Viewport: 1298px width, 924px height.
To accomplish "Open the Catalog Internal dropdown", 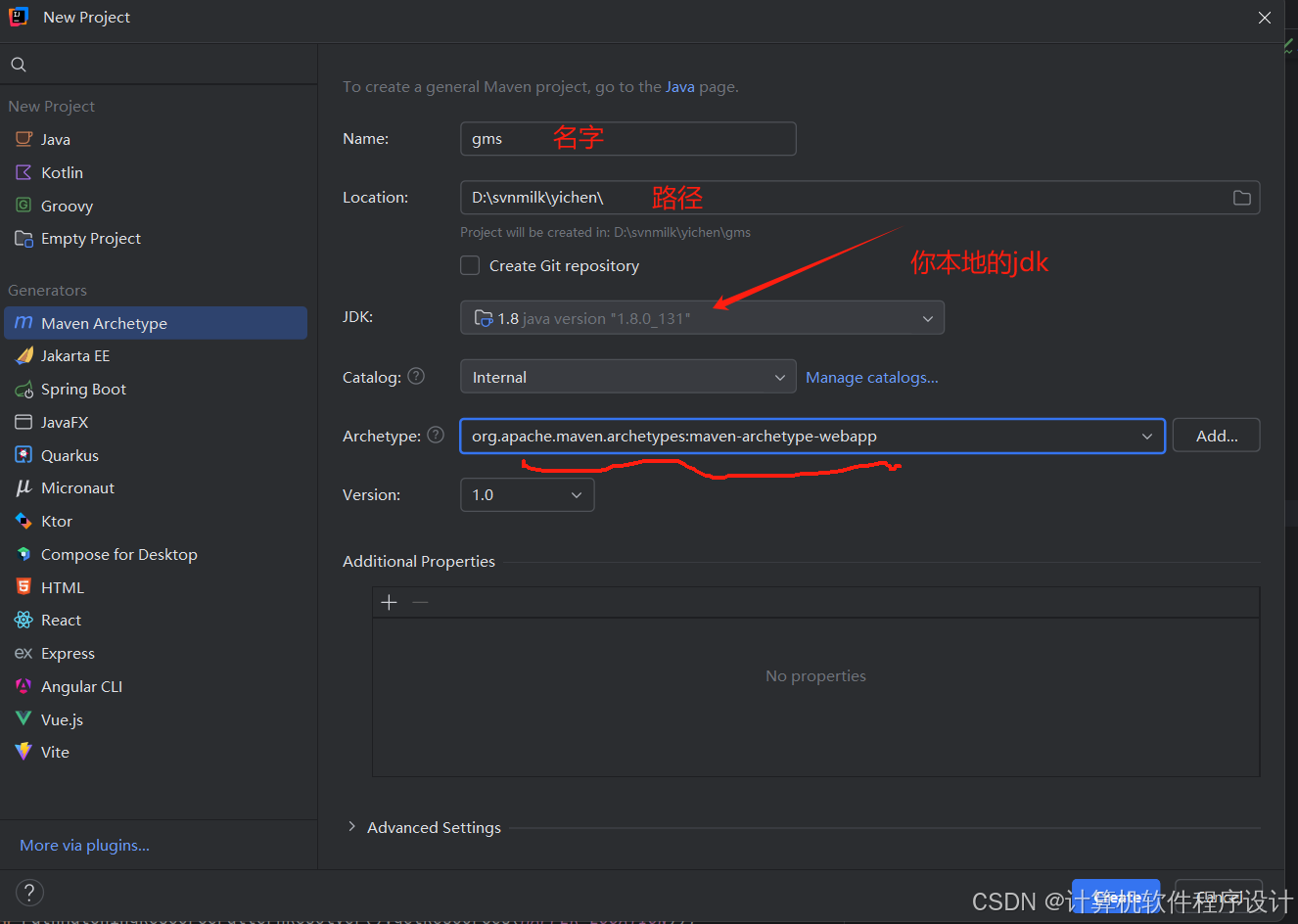I will pos(627,377).
